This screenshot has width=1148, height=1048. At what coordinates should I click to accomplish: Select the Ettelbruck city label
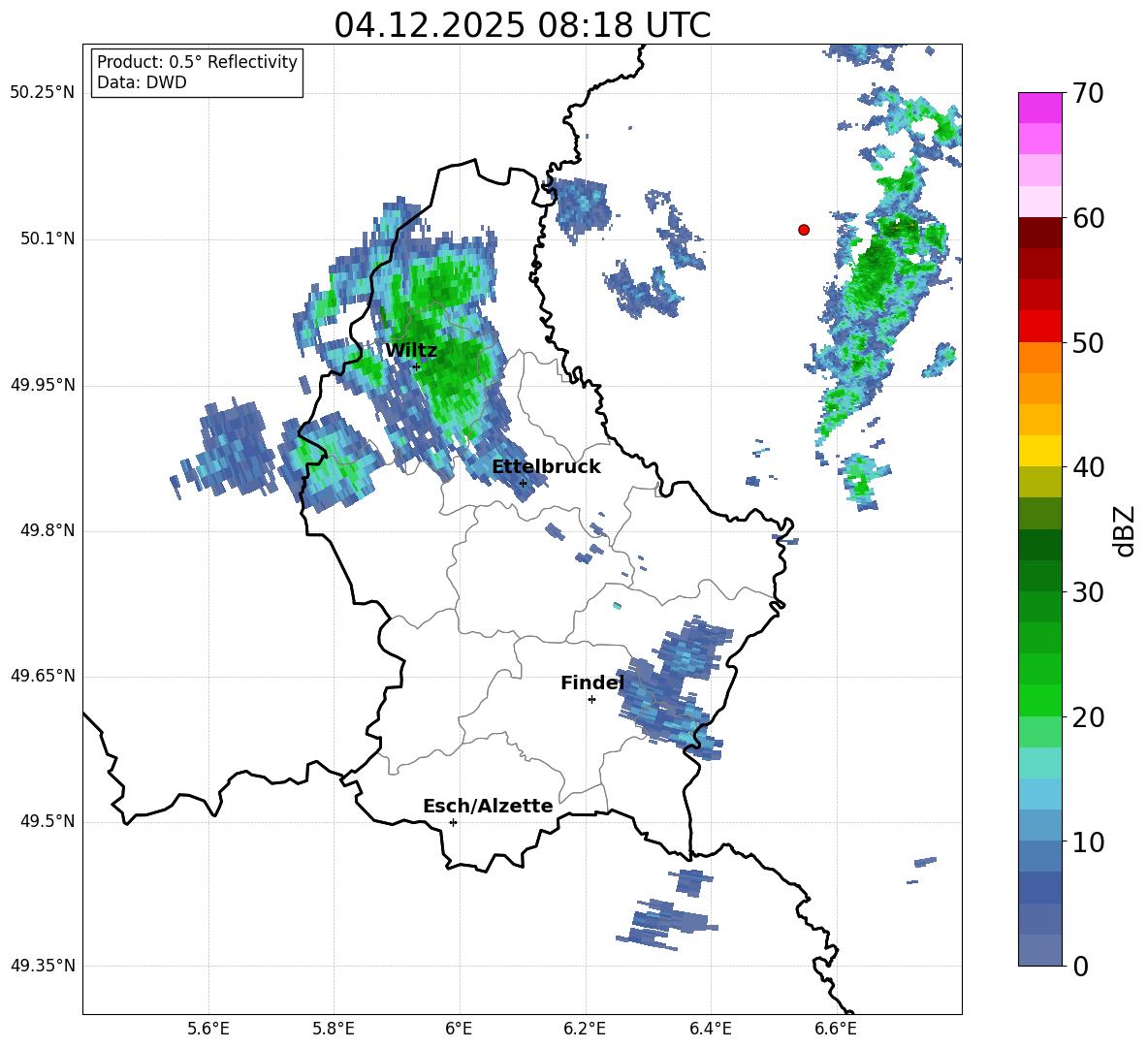pyautogui.click(x=546, y=467)
